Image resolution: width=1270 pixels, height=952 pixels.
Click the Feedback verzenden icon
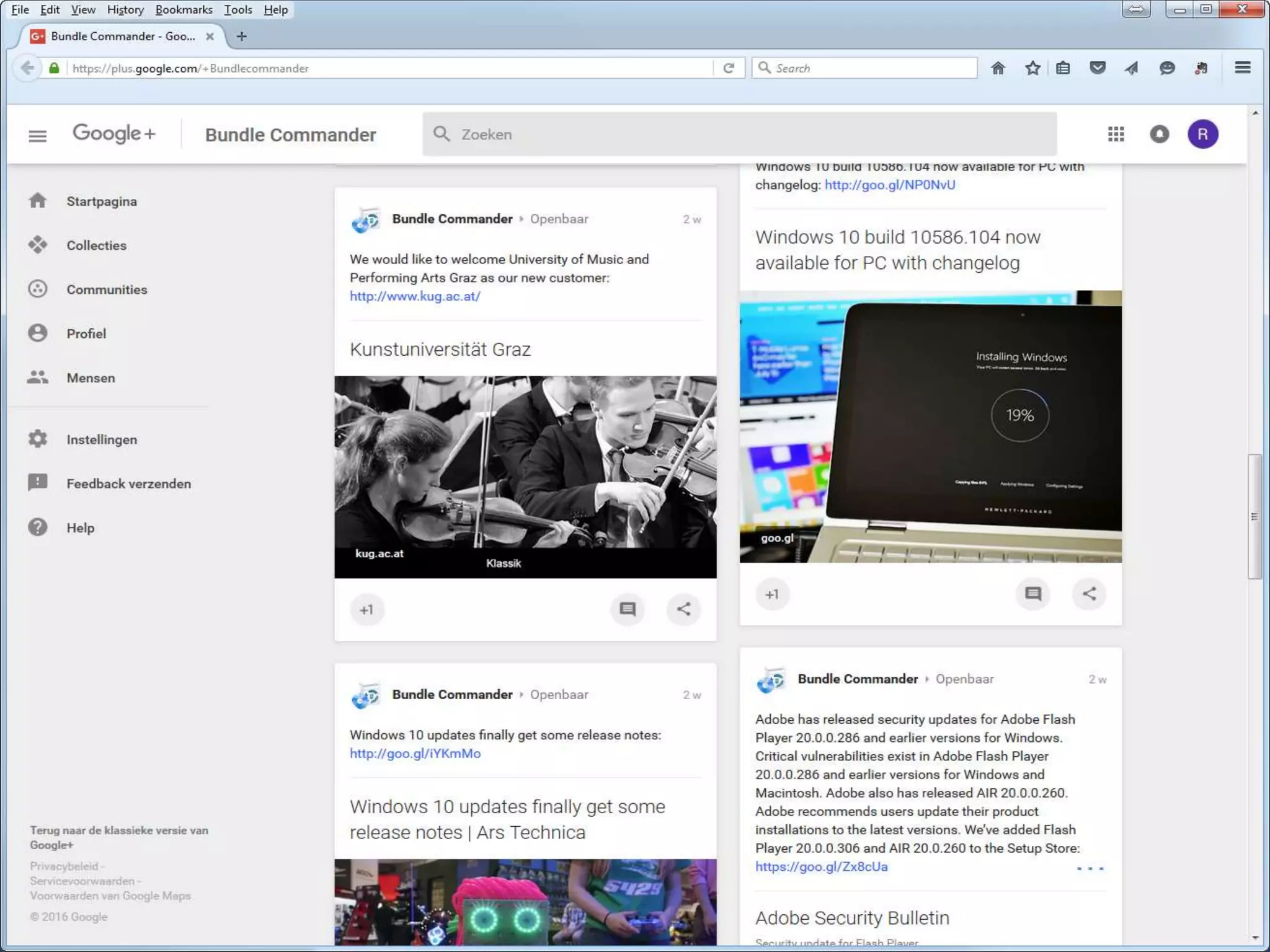tap(38, 483)
